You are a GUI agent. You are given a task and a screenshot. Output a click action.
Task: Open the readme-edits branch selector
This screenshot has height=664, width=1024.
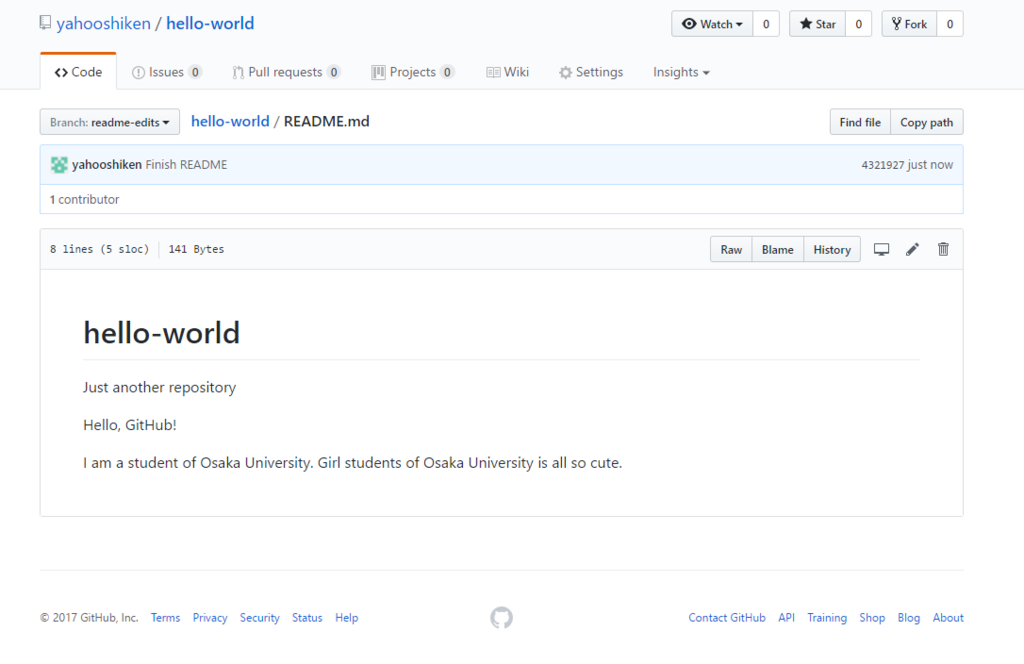point(110,122)
